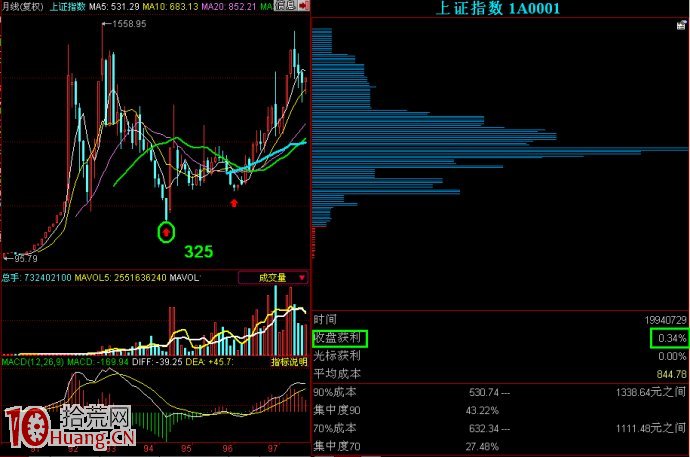Click the 平均成本 value 844.78
The height and width of the screenshot is (457, 690).
pyautogui.click(x=671, y=374)
